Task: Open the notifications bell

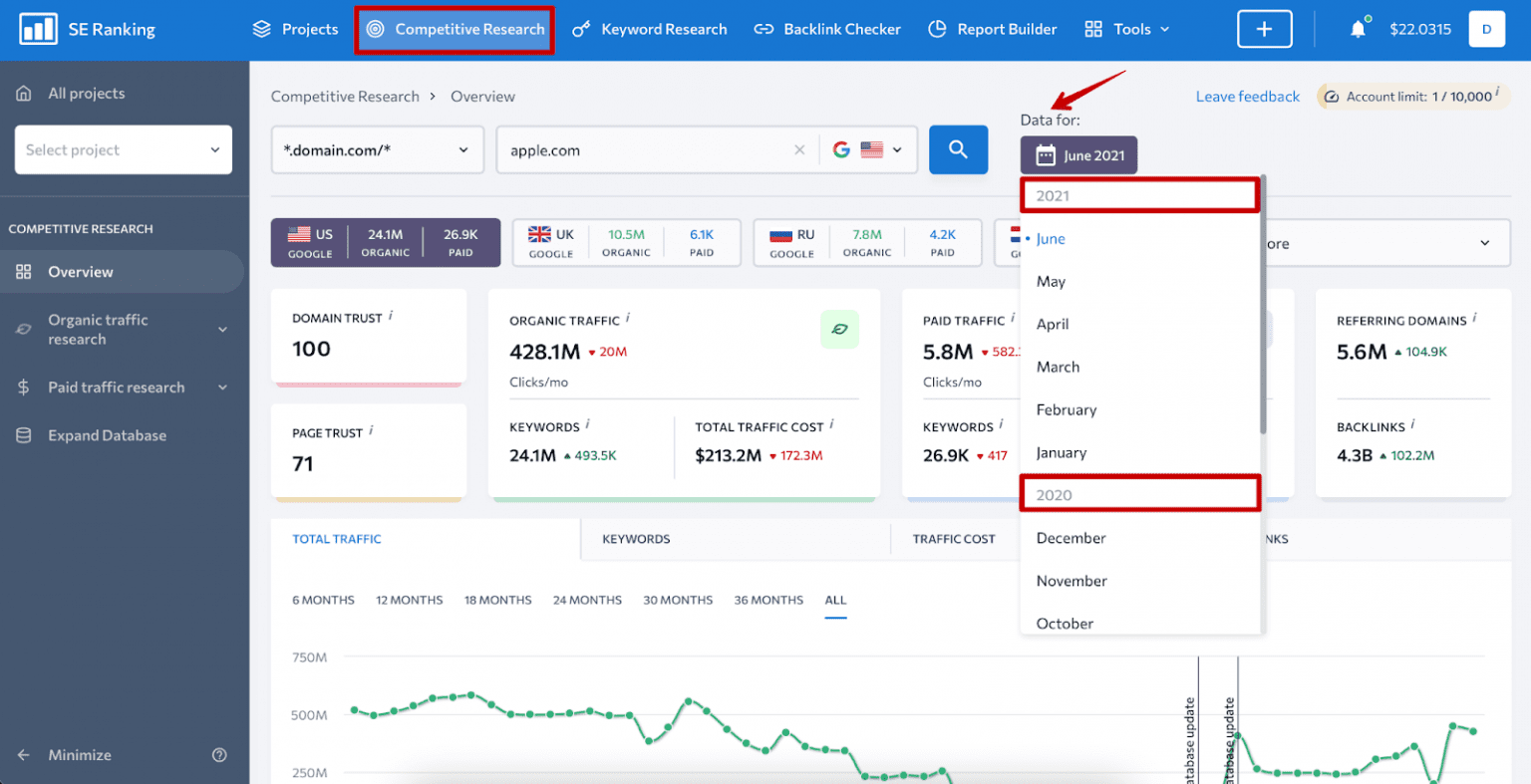Action: 1357,29
